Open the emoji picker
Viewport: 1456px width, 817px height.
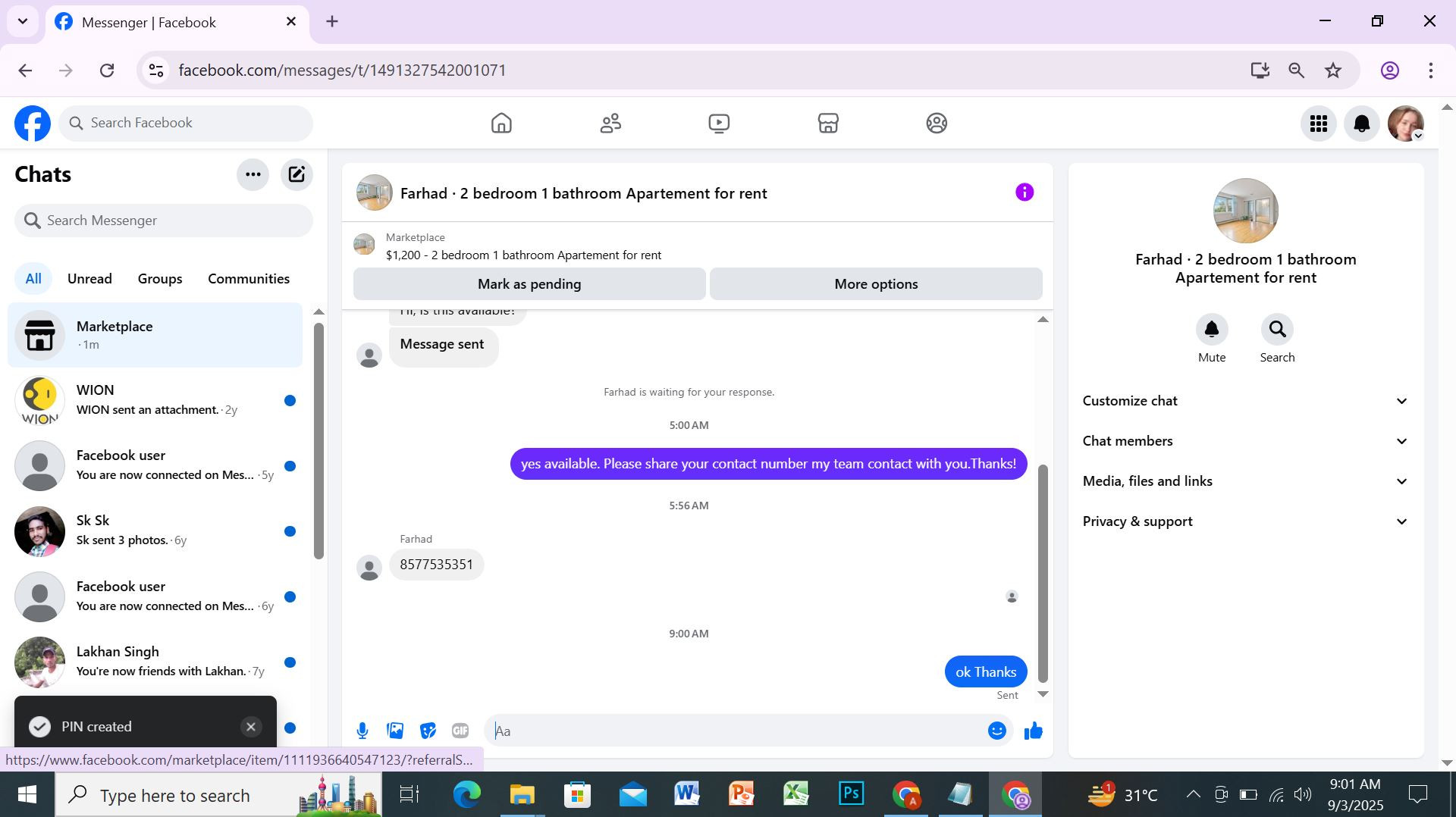click(997, 731)
